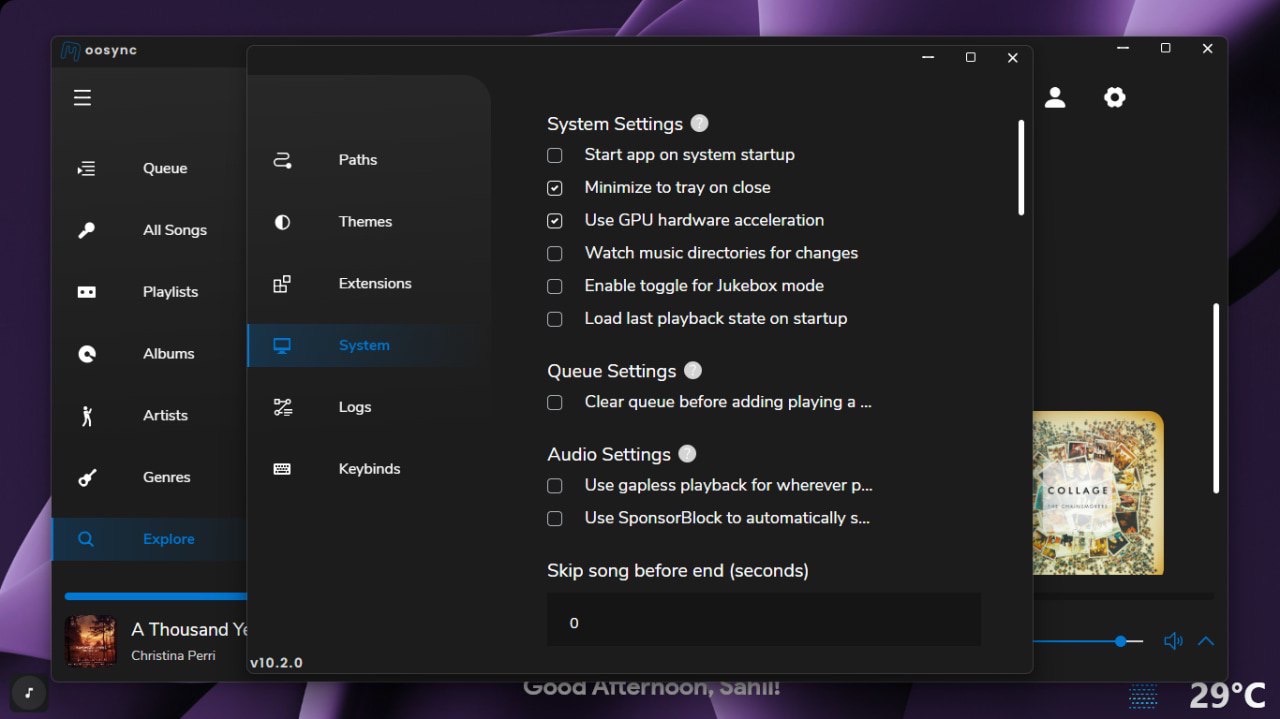Open the hamburger menu in Moosync sidebar
This screenshot has width=1280, height=719.
(82, 97)
